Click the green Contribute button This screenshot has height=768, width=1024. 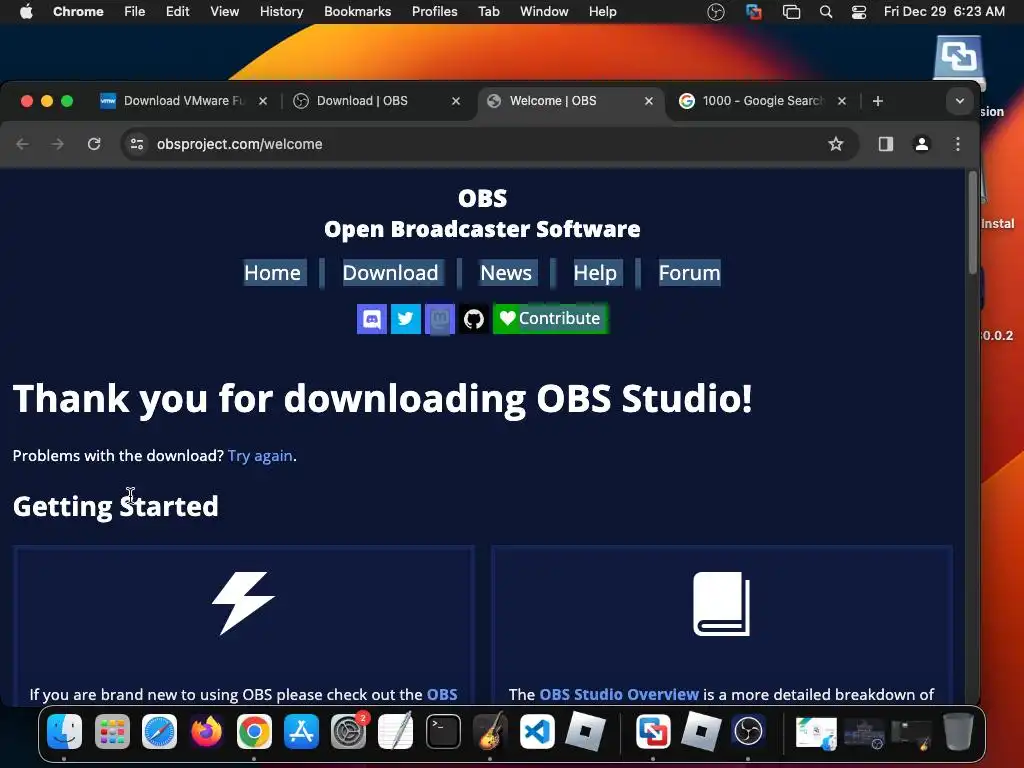coord(550,319)
